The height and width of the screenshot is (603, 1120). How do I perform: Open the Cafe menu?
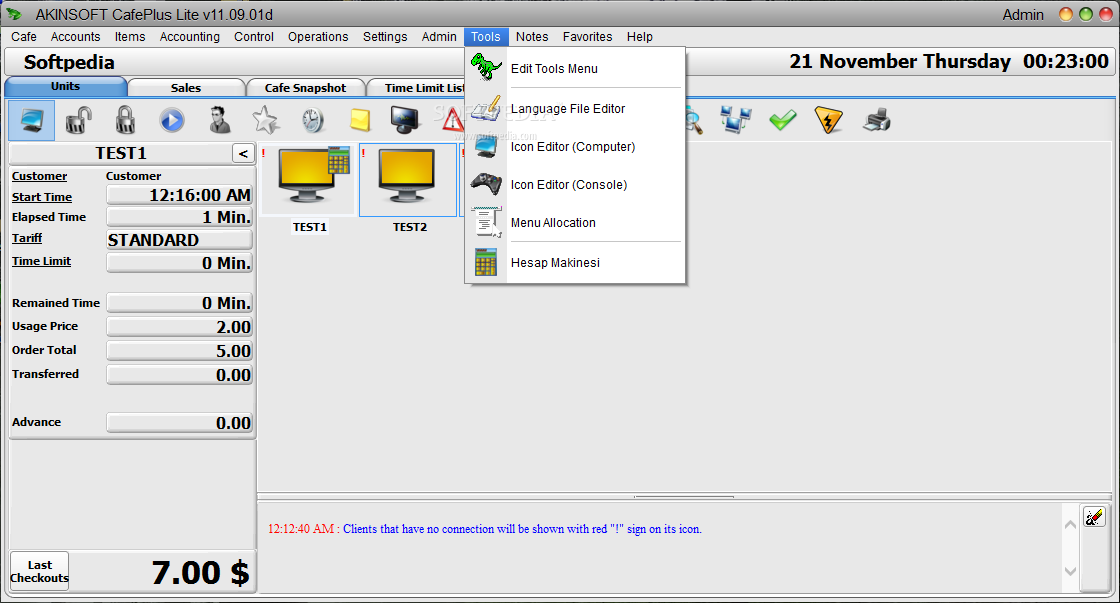(x=24, y=36)
